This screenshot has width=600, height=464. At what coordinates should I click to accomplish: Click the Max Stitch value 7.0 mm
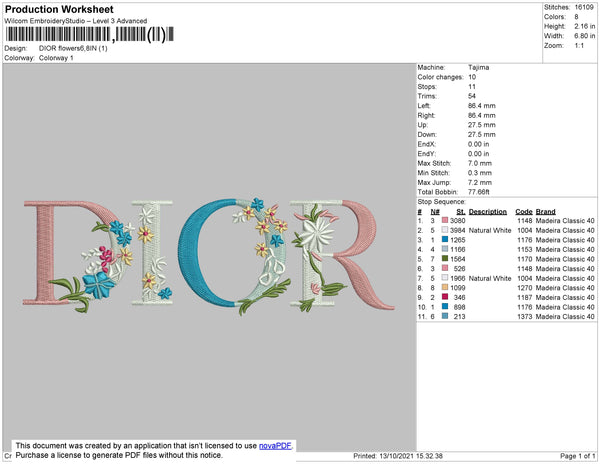[480, 163]
